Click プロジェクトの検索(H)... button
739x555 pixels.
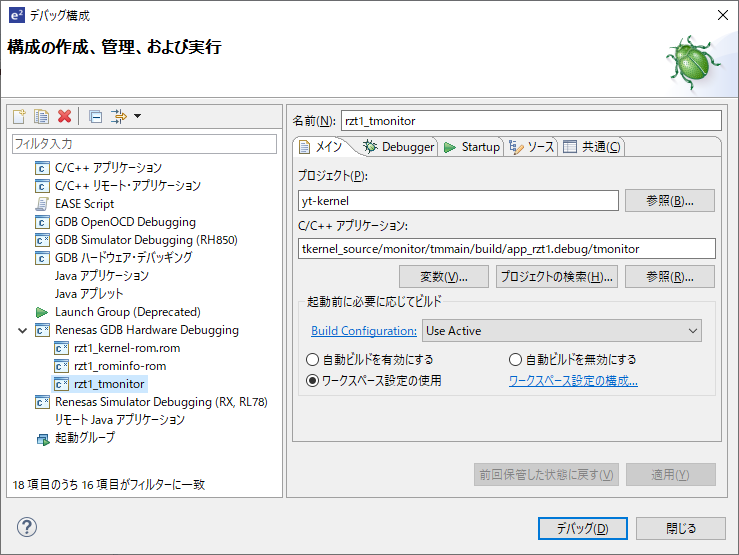tap(556, 277)
